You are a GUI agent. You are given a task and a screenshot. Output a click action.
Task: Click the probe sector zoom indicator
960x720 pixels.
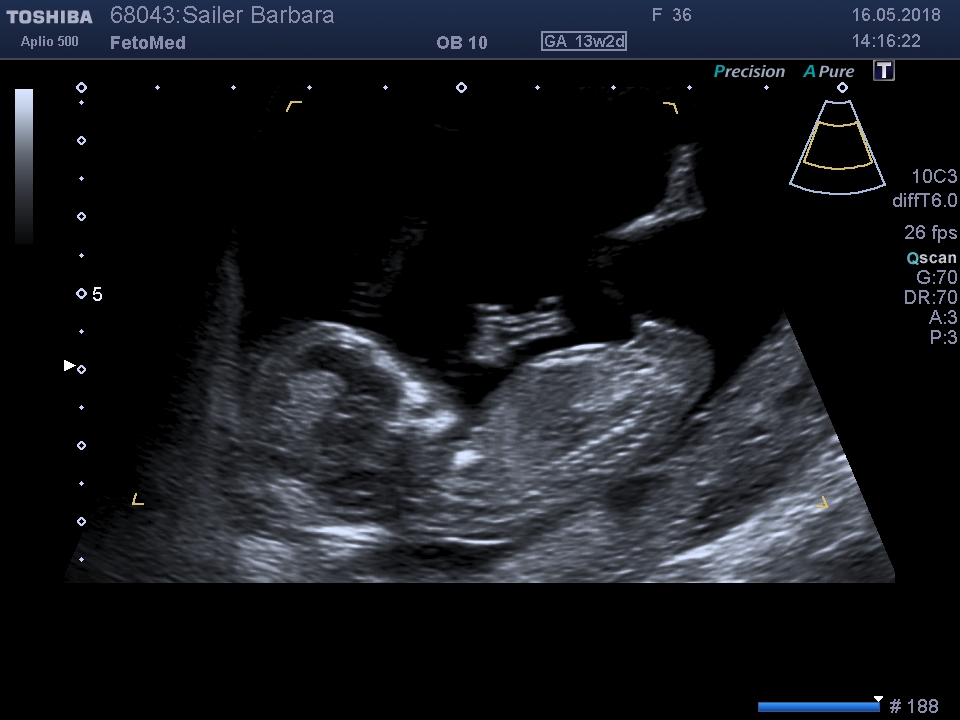pyautogui.click(x=837, y=145)
